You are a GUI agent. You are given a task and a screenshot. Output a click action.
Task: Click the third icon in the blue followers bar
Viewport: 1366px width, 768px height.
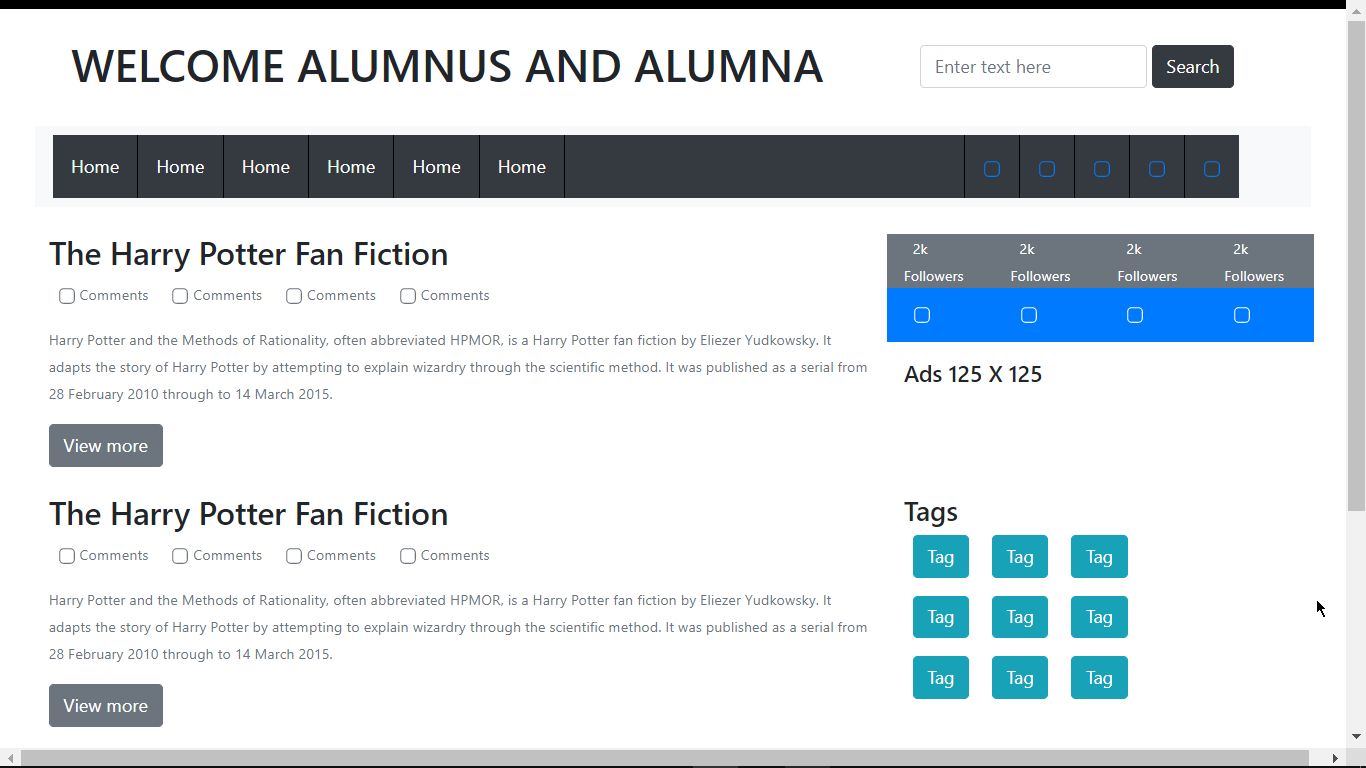click(1135, 315)
